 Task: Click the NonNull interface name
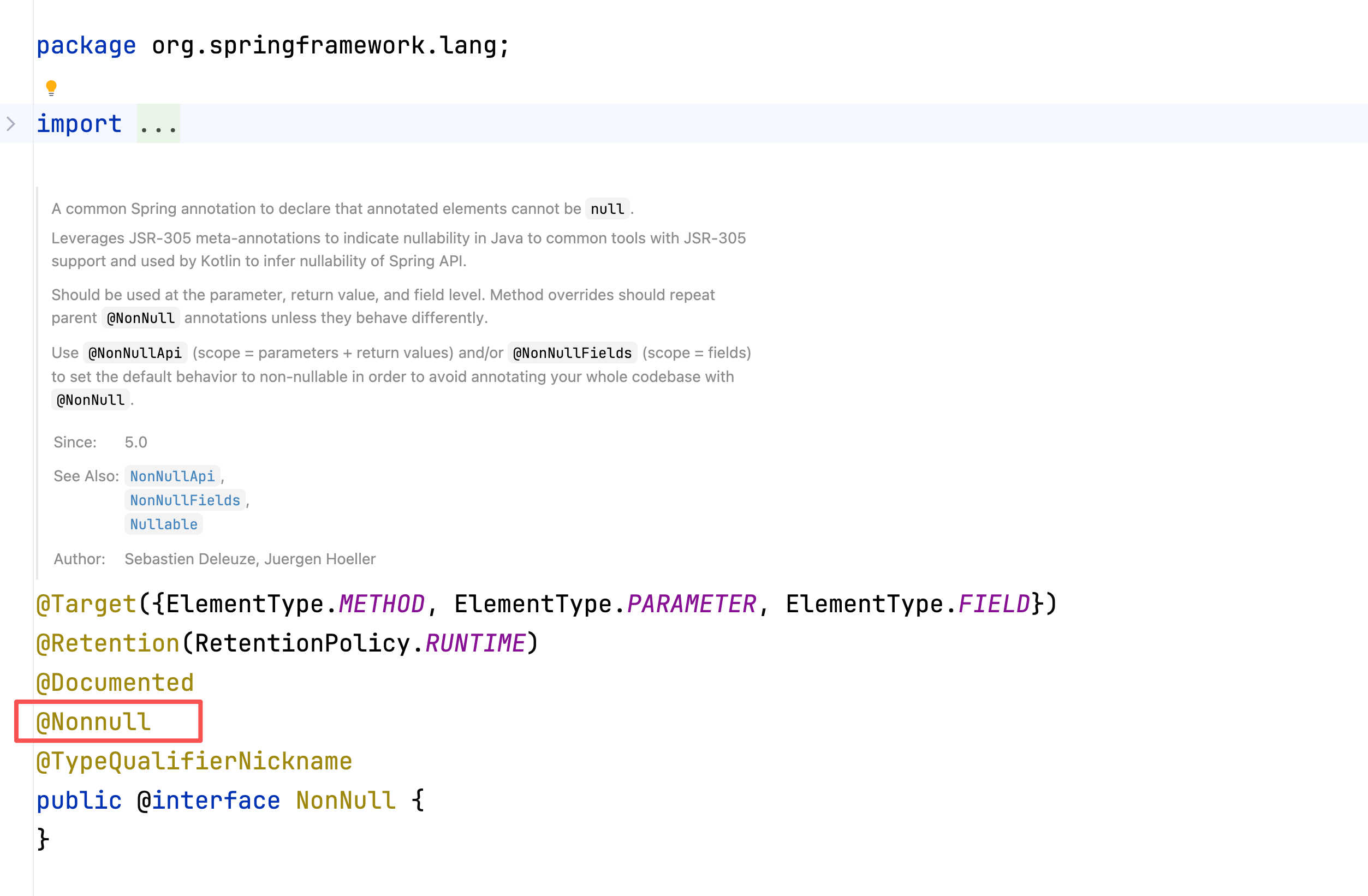pyautogui.click(x=346, y=800)
